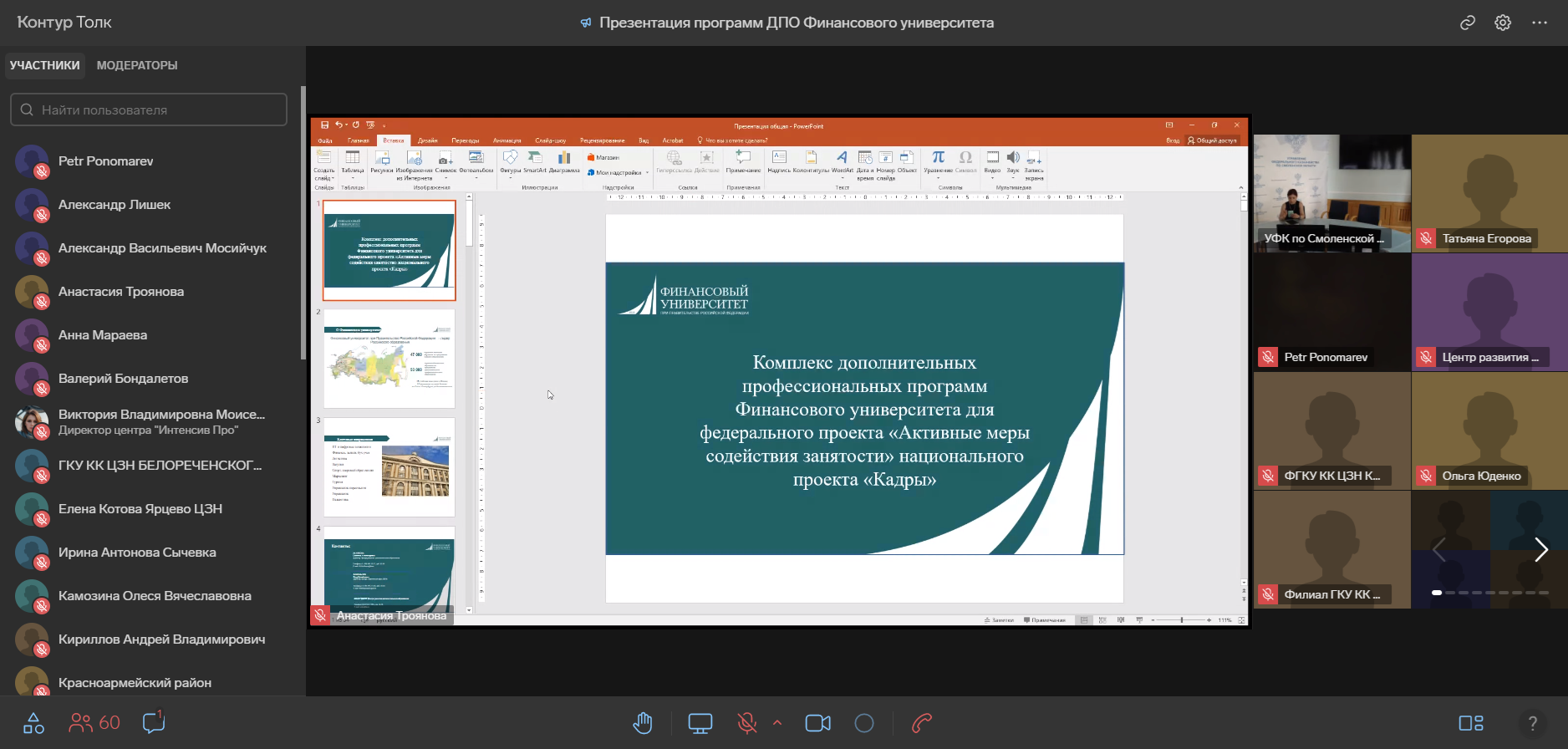Viewport: 1568px width, 749px height.
Task: Open the Вставка ribbon tab in shared PowerPoint
Action: [x=393, y=140]
